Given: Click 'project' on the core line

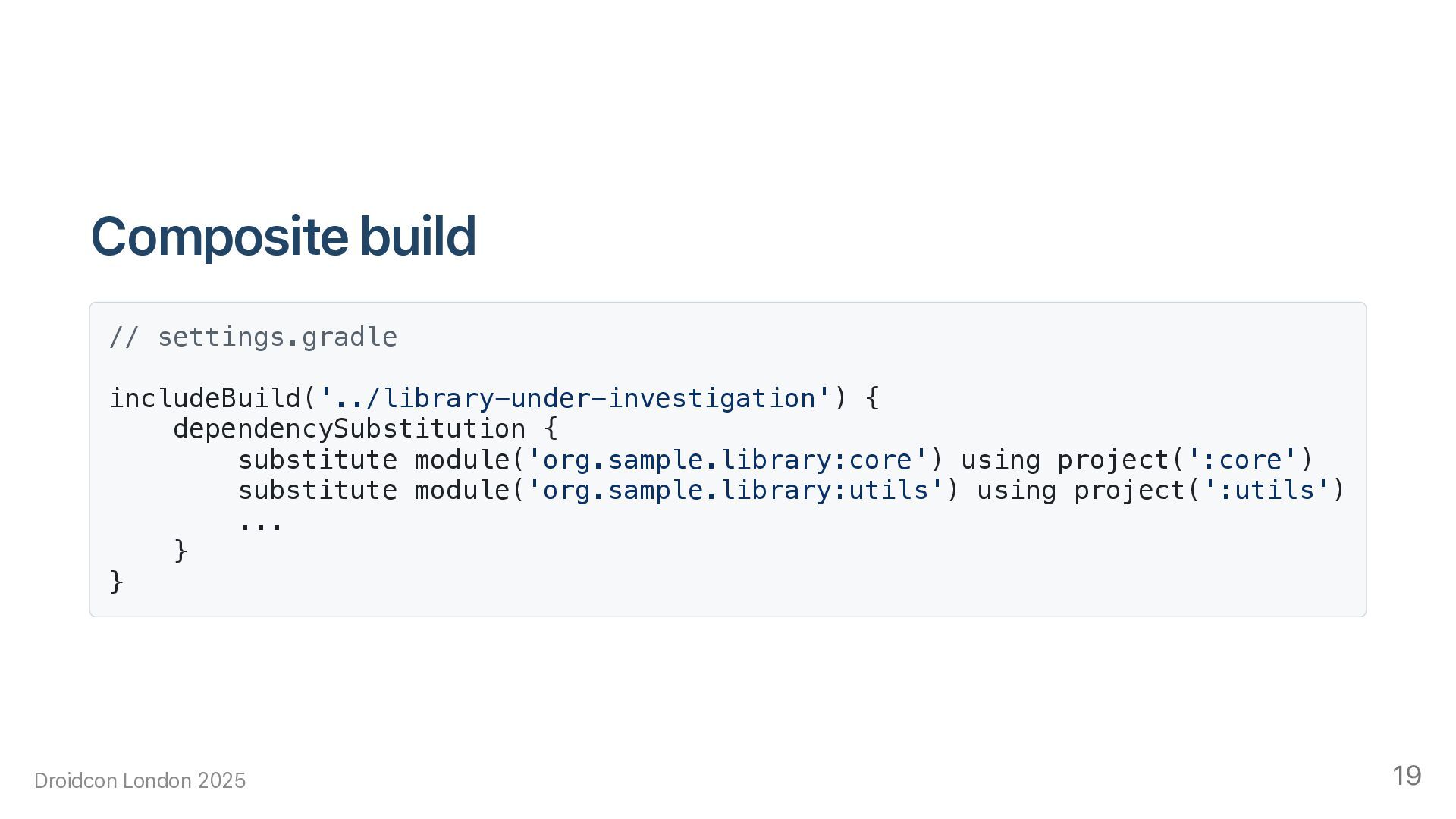Looking at the screenshot, I should pyautogui.click(x=1113, y=460).
